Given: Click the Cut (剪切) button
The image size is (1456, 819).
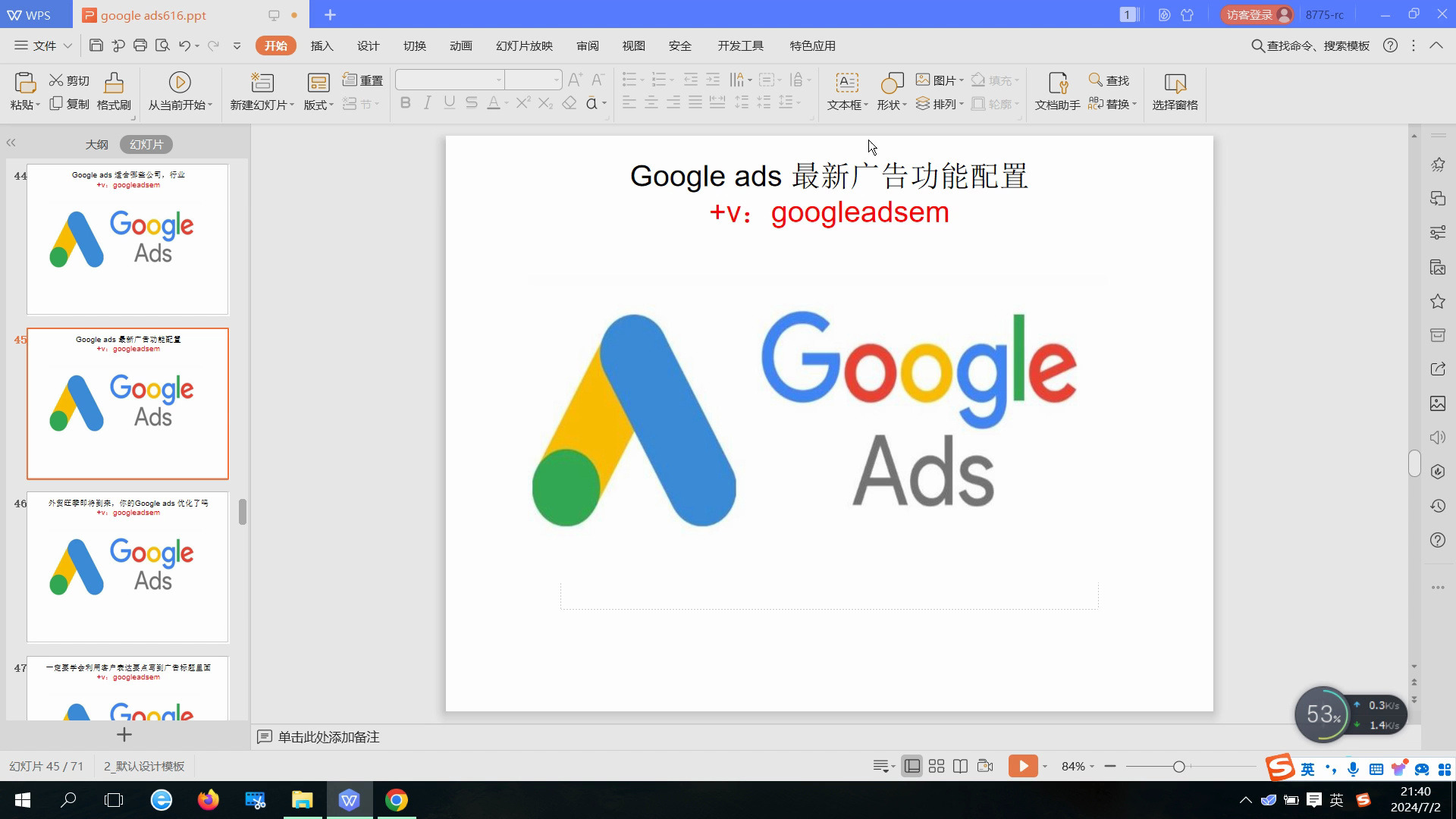Looking at the screenshot, I should [69, 80].
